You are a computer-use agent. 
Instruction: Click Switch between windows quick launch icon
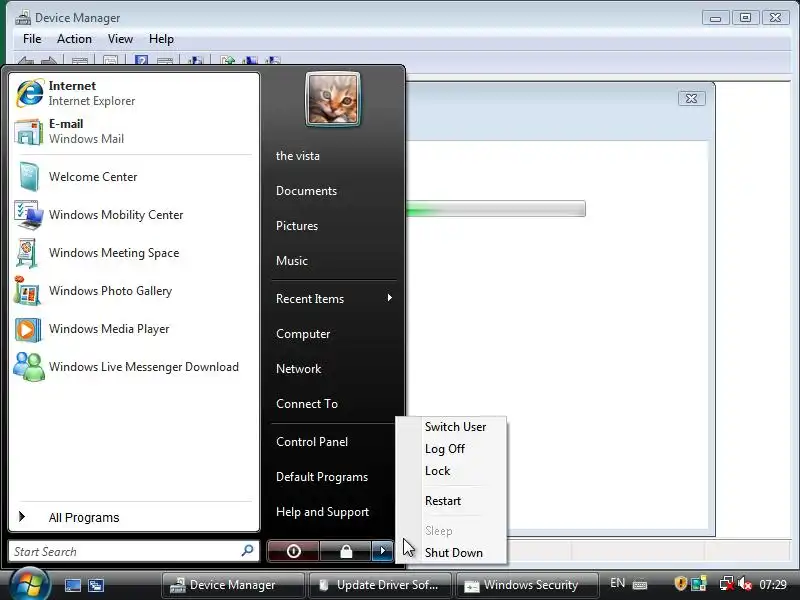click(x=95, y=585)
